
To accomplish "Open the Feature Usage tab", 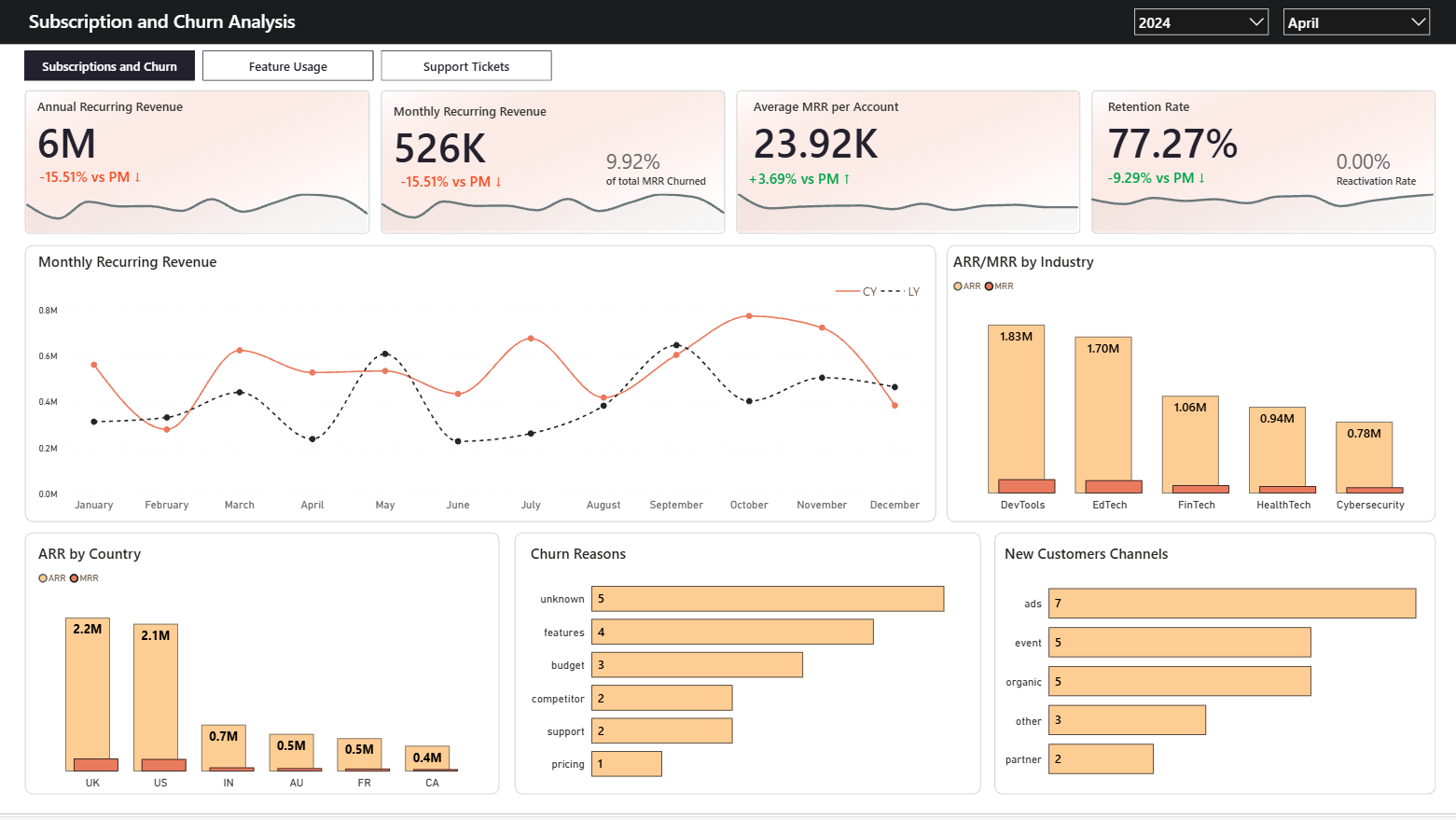I will 287,66.
